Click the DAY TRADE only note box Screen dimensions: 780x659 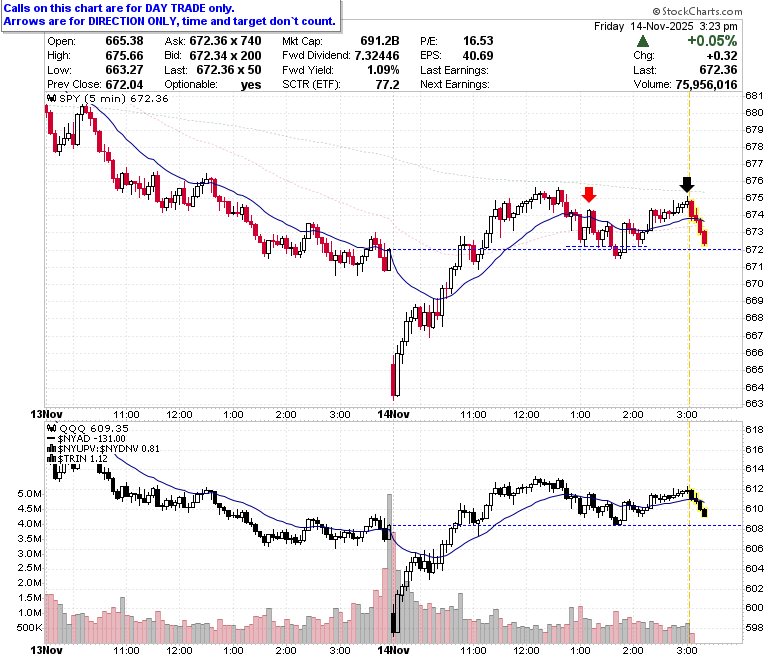(x=171, y=15)
